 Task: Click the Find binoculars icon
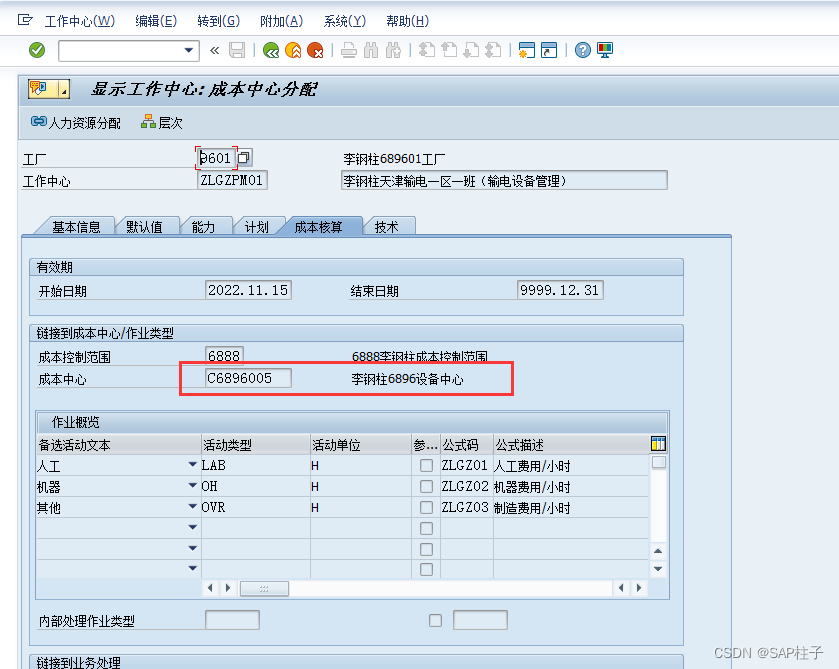[x=371, y=50]
